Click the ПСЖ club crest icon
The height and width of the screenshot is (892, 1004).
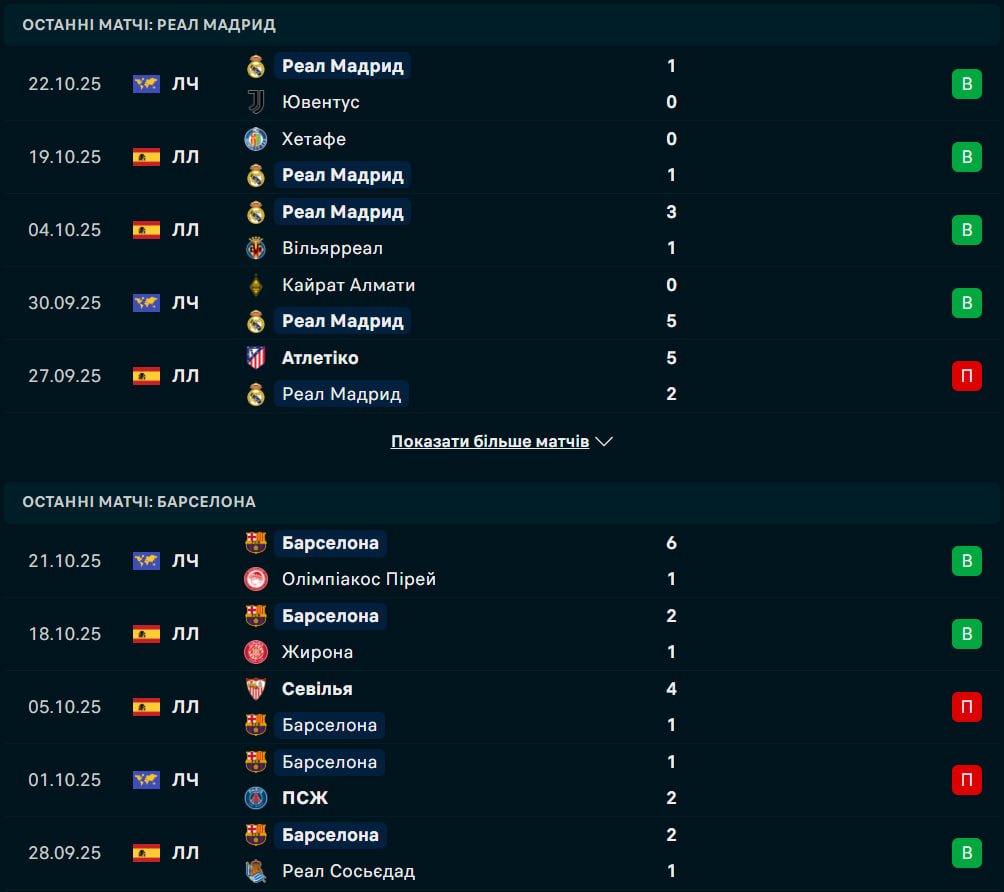[256, 798]
